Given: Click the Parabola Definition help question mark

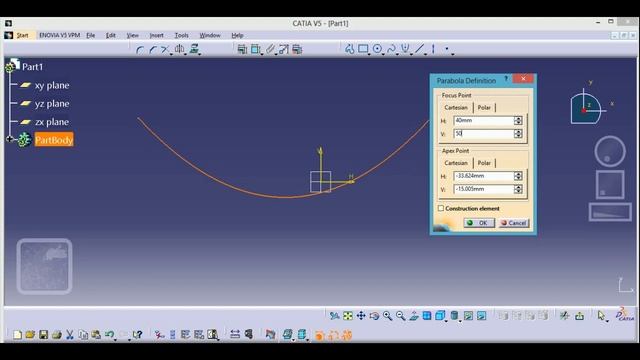Looking at the screenshot, I should [506, 78].
